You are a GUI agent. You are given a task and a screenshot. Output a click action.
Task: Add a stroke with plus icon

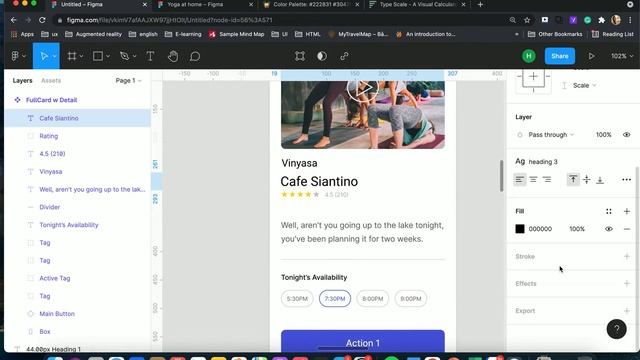tap(627, 256)
